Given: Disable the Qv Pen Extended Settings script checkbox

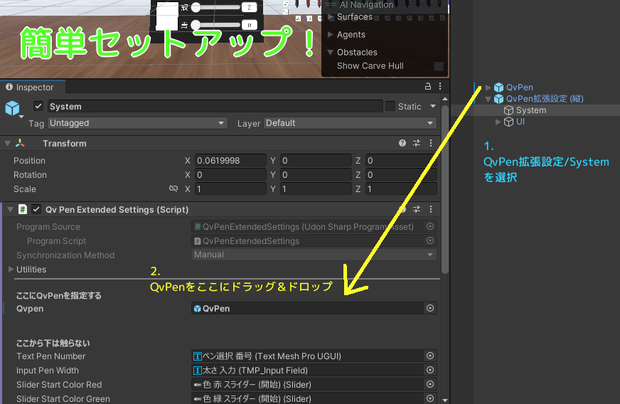Looking at the screenshot, I should click(36, 209).
